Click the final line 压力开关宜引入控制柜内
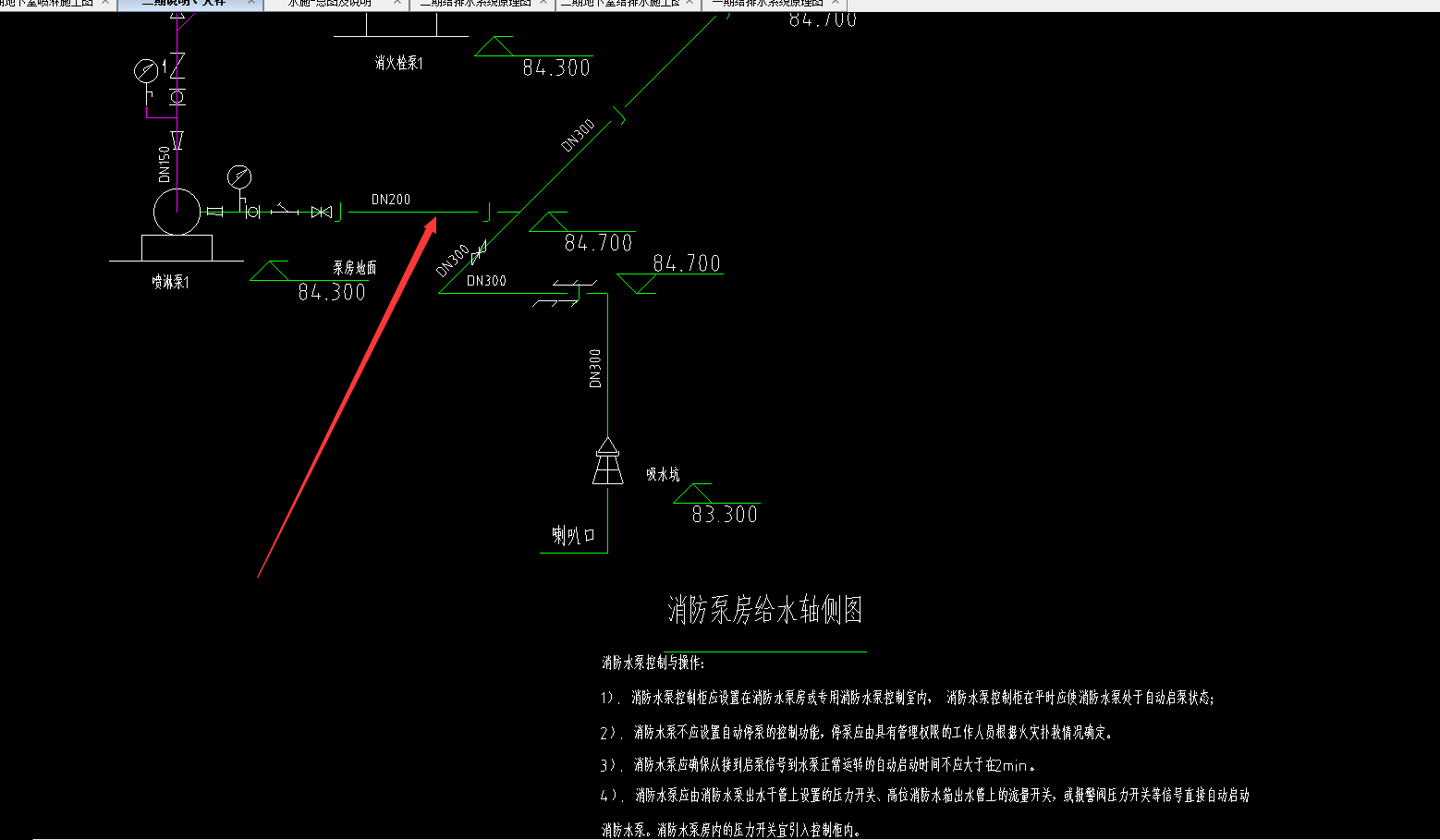Screen dimensions: 1440x840 (x=732, y=830)
